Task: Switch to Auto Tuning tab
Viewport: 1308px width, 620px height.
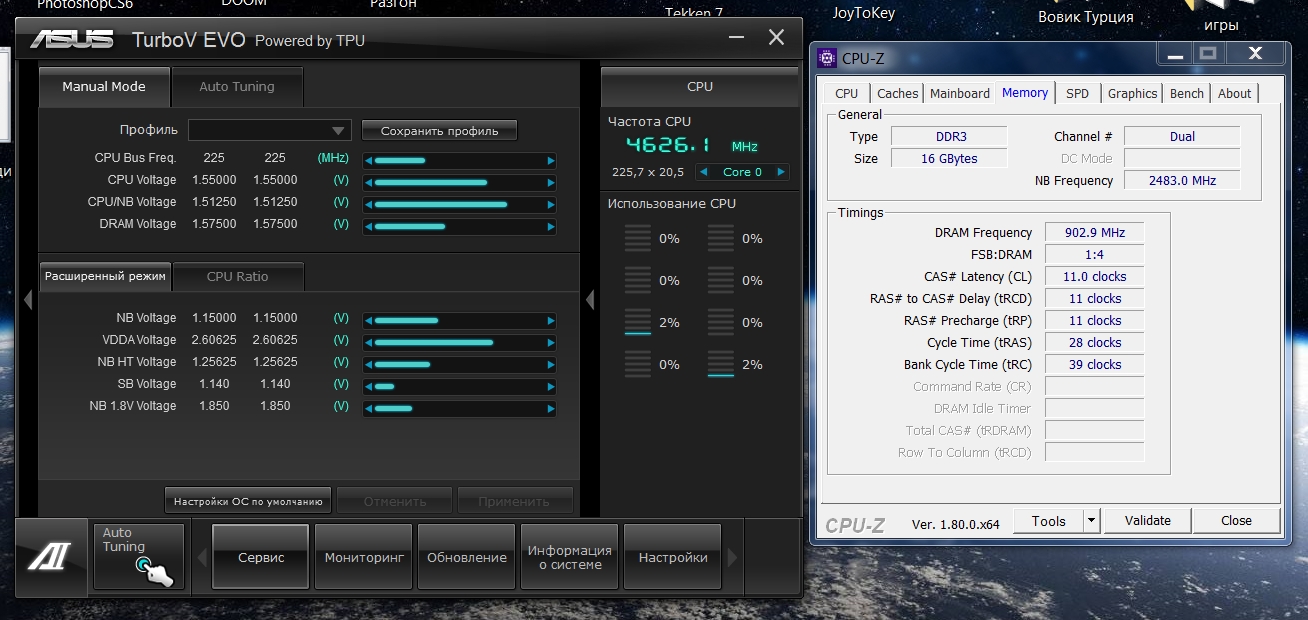Action: [237, 87]
